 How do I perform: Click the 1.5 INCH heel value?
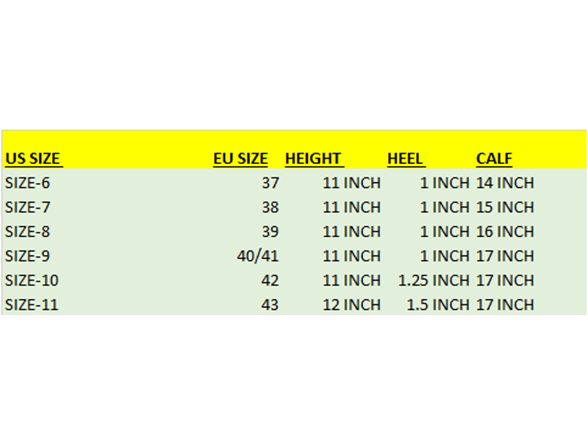pyautogui.click(x=438, y=305)
